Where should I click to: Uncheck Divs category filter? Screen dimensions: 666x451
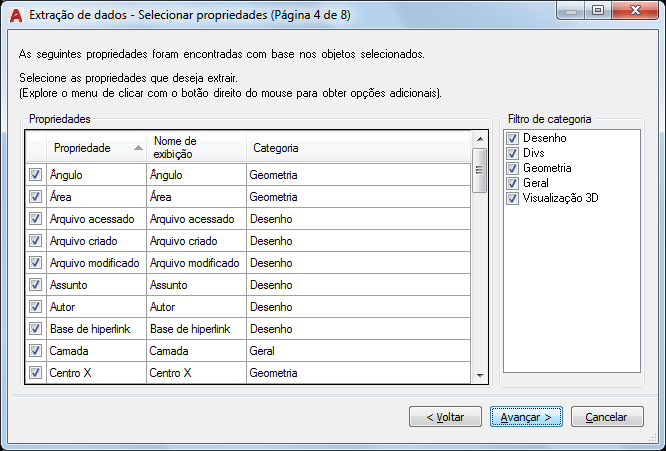click(512, 153)
